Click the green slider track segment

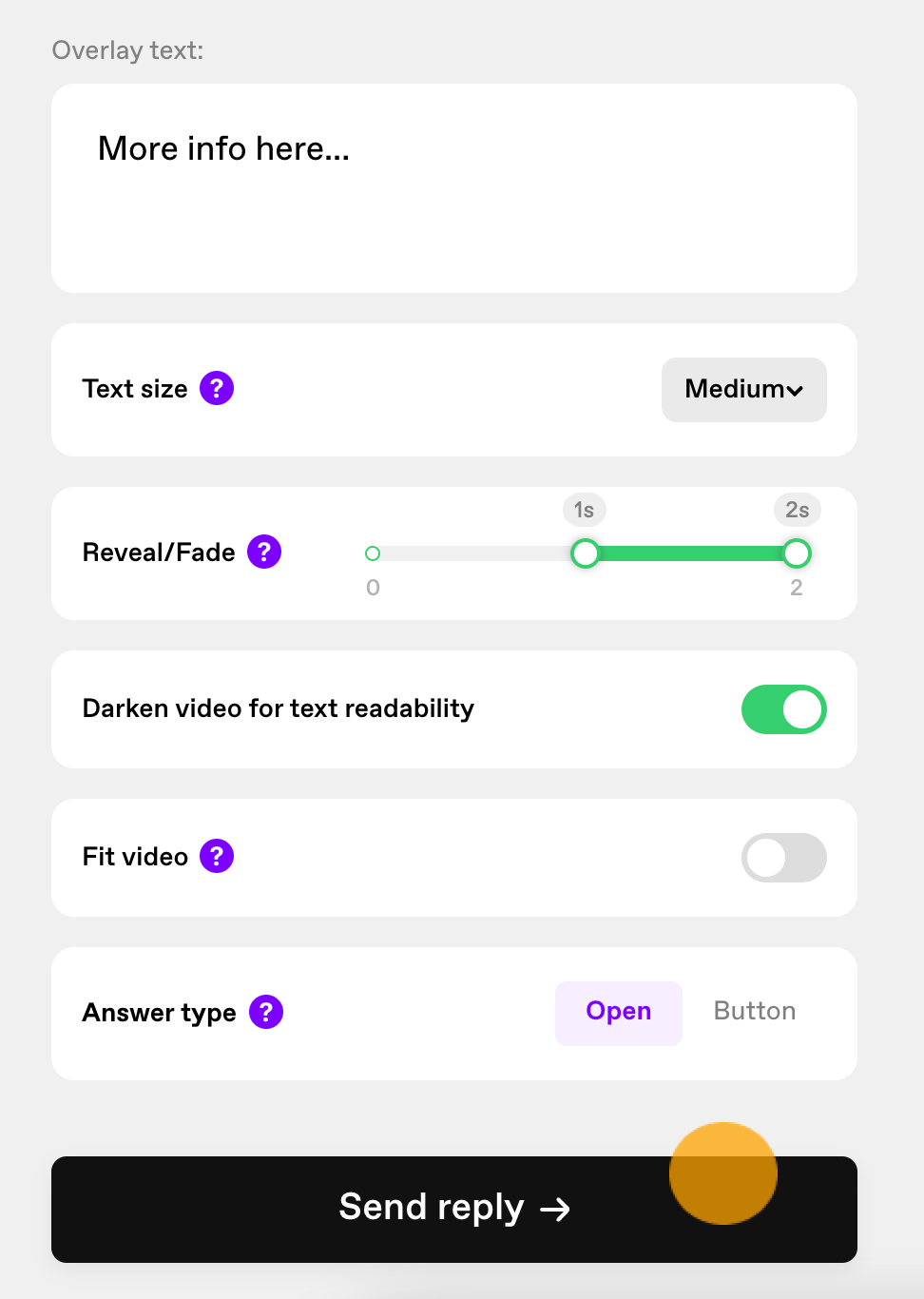point(691,553)
